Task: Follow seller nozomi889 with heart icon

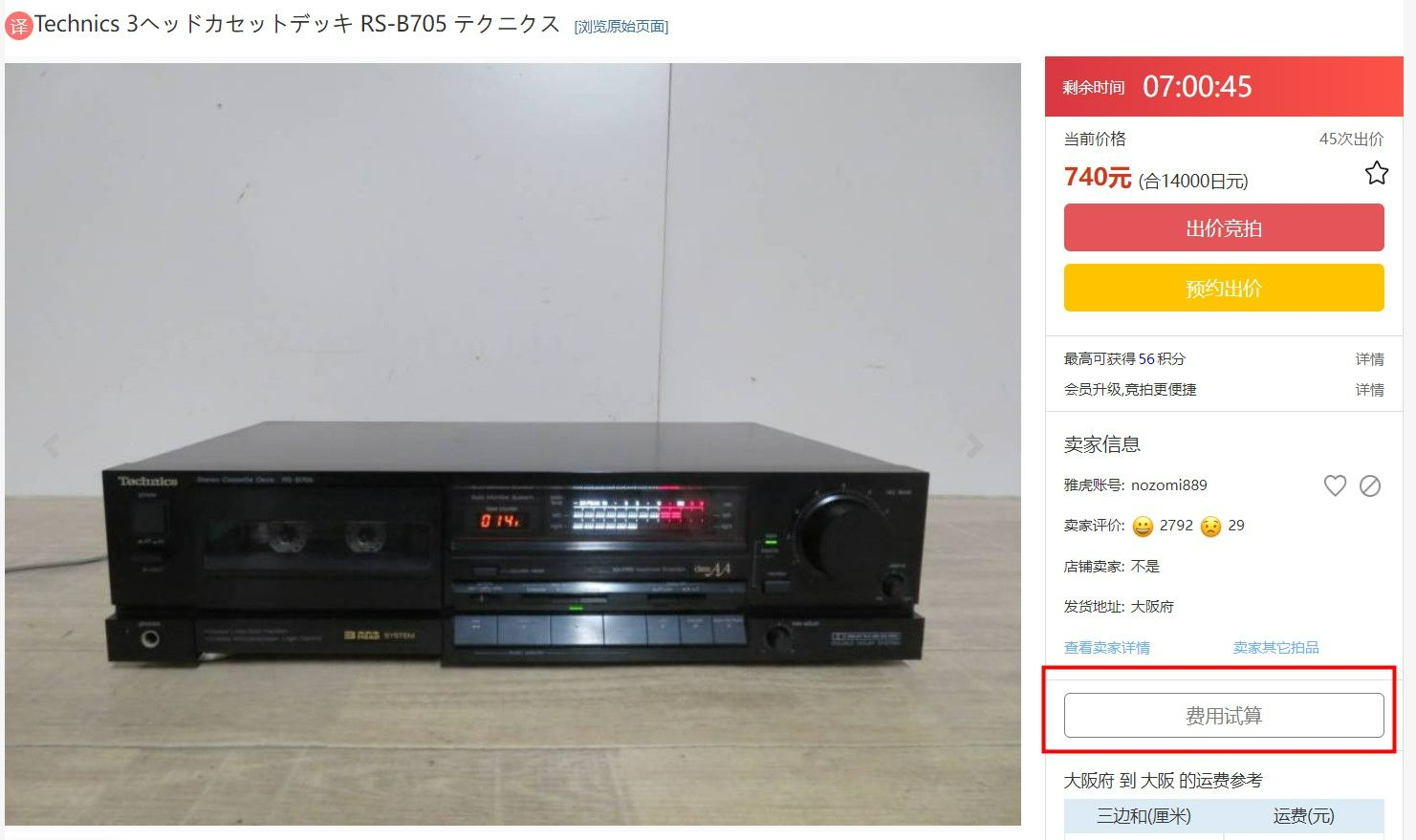Action: 1335,485
